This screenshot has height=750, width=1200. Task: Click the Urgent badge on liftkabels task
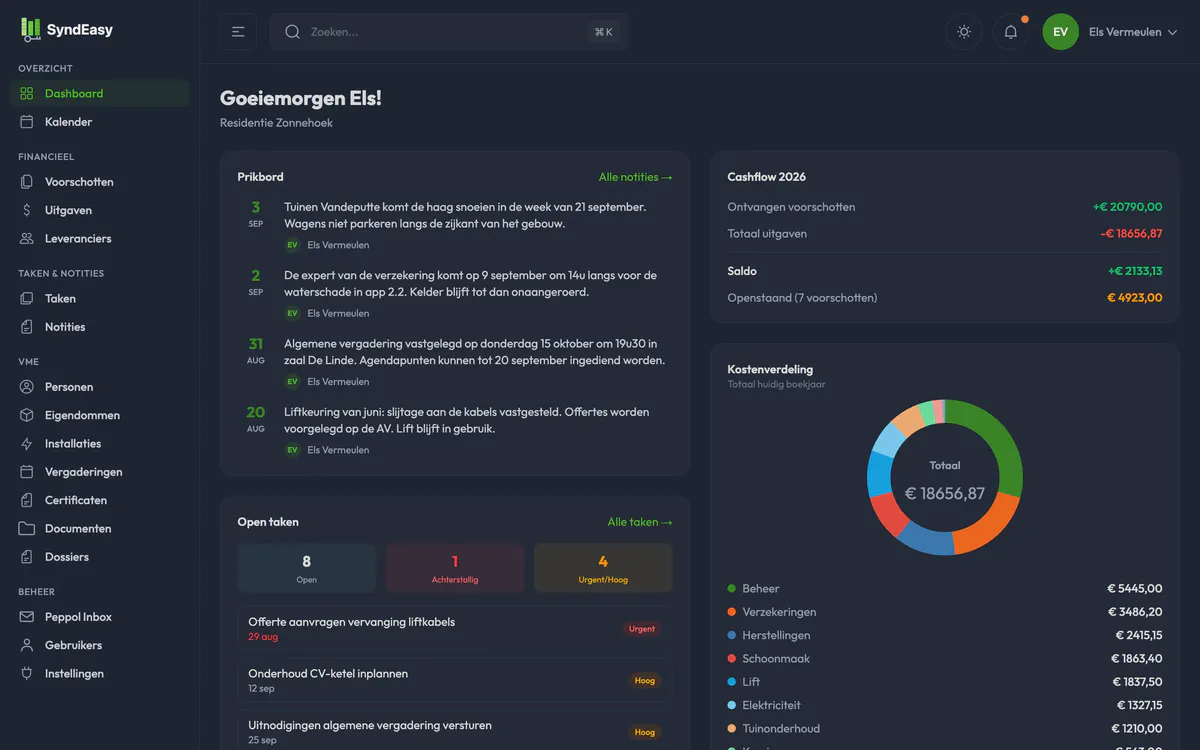642,629
